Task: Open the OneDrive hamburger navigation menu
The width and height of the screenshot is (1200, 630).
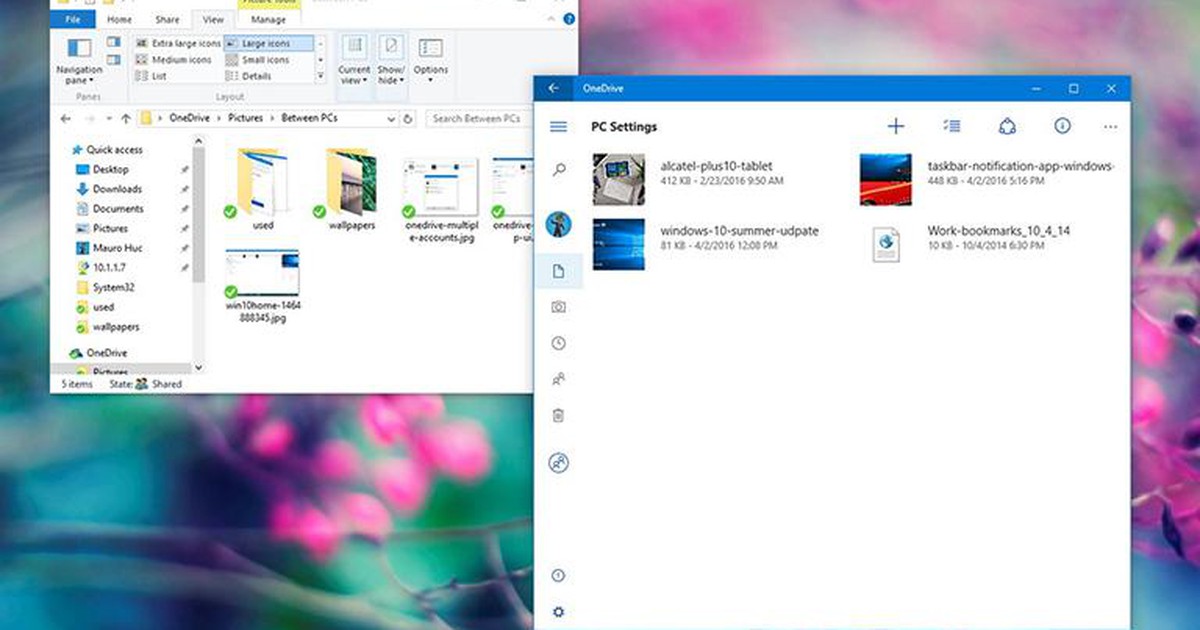Action: pos(559,126)
